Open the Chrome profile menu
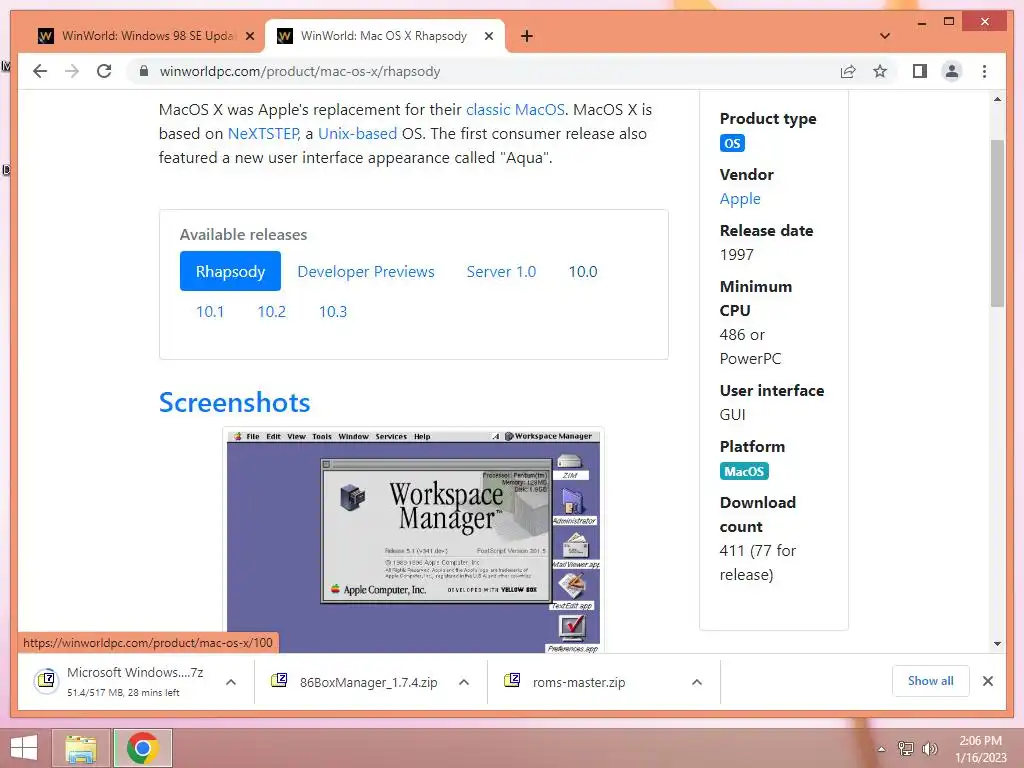The image size is (1024, 768). [x=952, y=71]
